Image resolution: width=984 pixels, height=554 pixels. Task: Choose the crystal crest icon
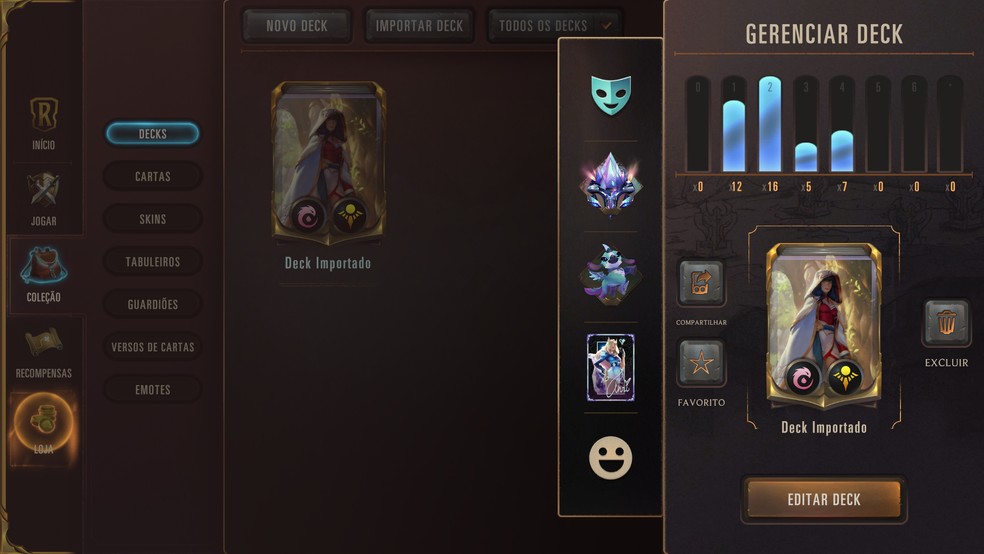pyautogui.click(x=611, y=184)
